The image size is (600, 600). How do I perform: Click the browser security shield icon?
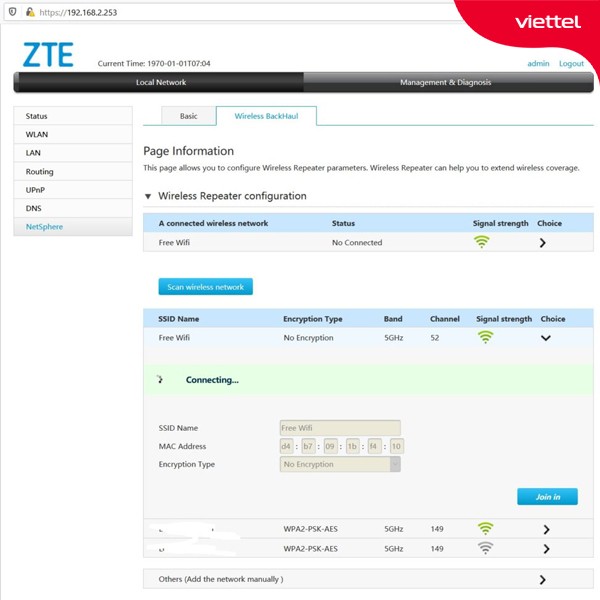pyautogui.click(x=11, y=11)
